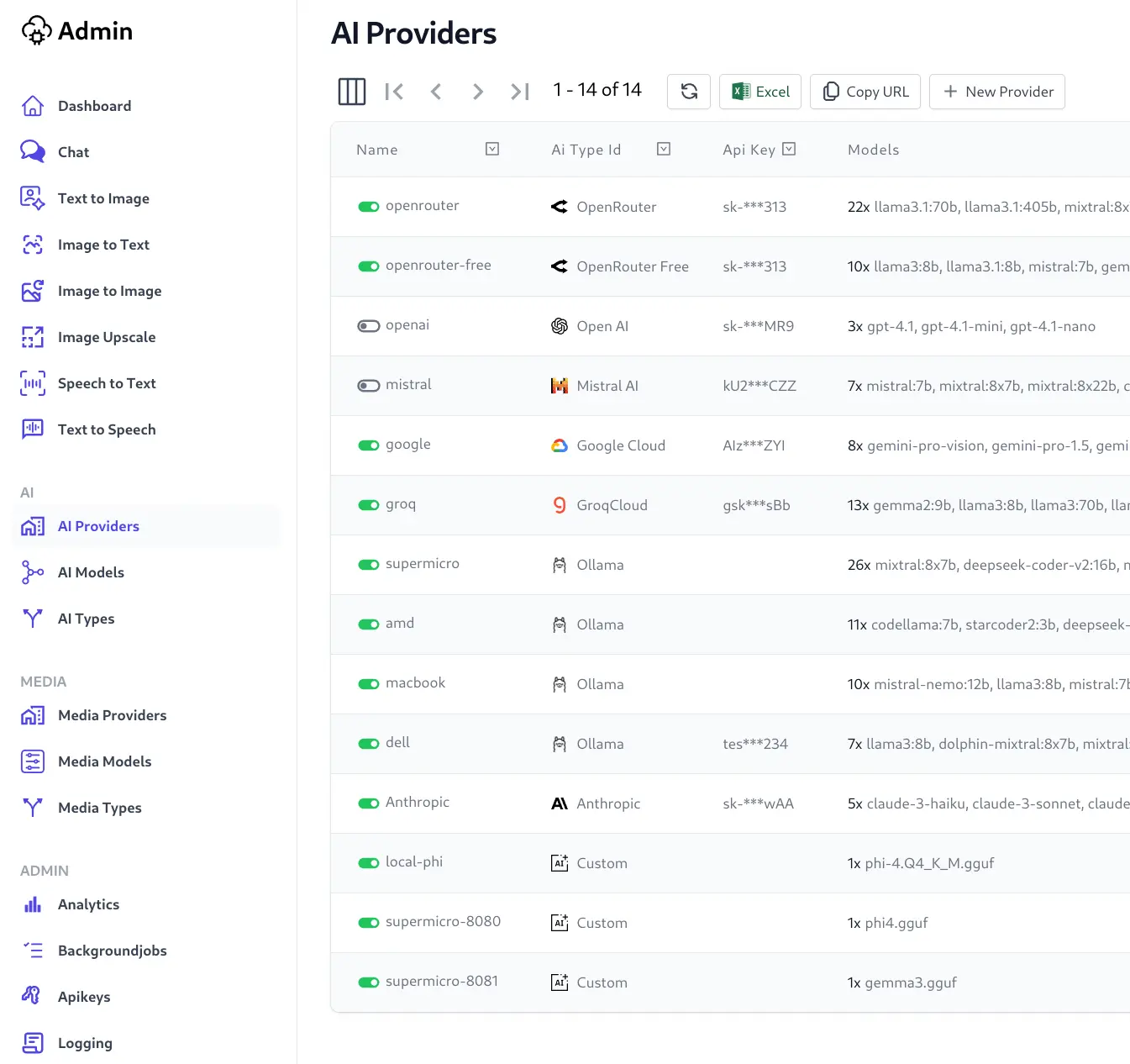Open the Ai Type Id column filter dropdown

tap(664, 149)
